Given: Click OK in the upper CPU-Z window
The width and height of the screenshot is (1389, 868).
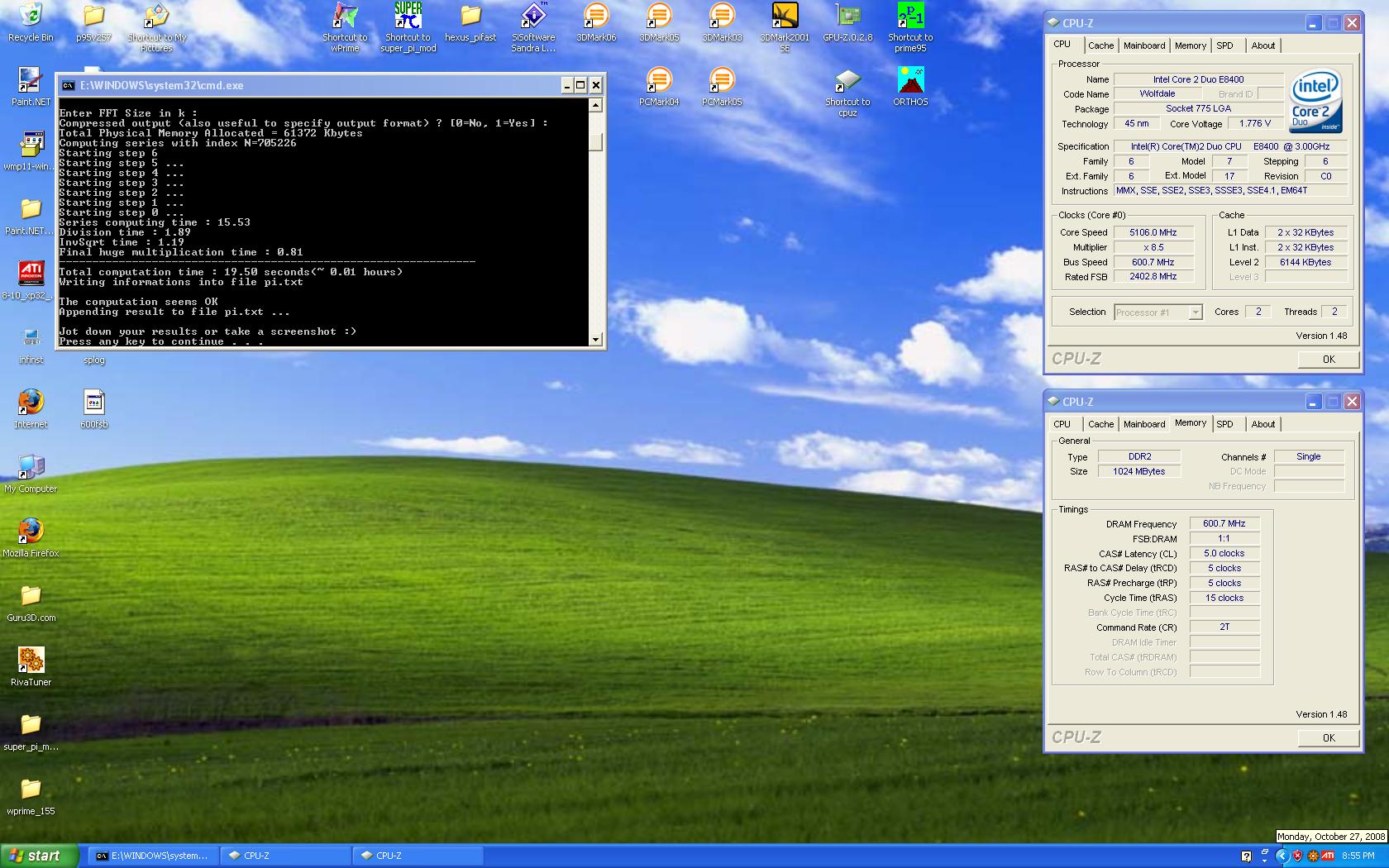Looking at the screenshot, I should tap(1328, 359).
